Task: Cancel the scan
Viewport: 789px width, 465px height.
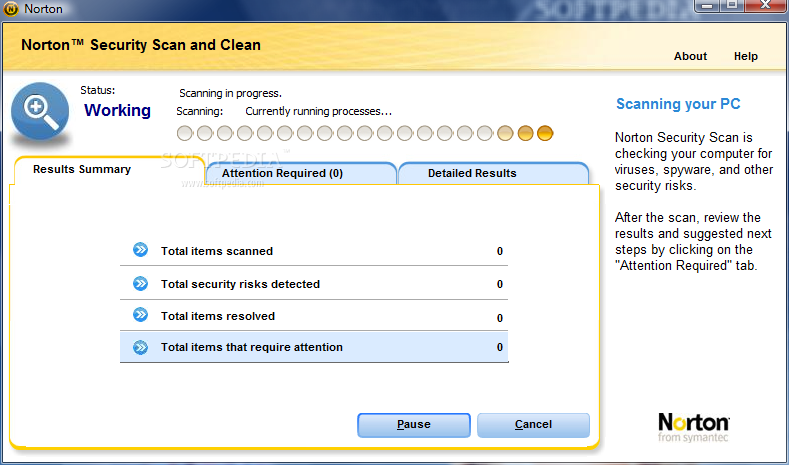Action: coord(533,425)
